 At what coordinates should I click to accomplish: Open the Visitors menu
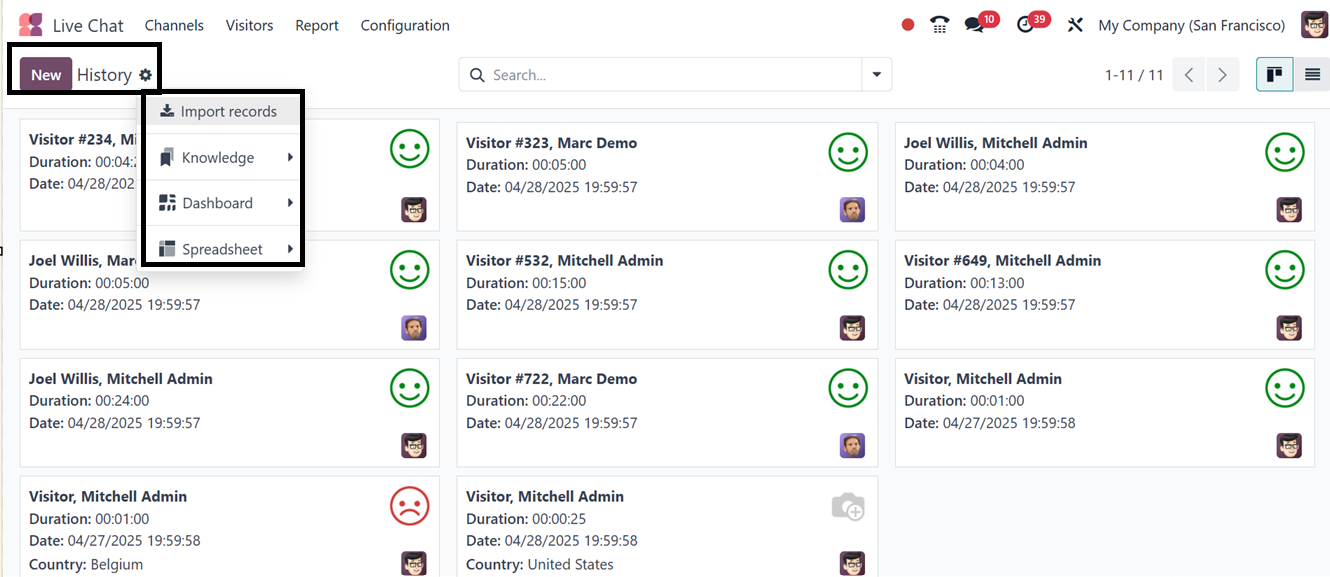point(249,25)
